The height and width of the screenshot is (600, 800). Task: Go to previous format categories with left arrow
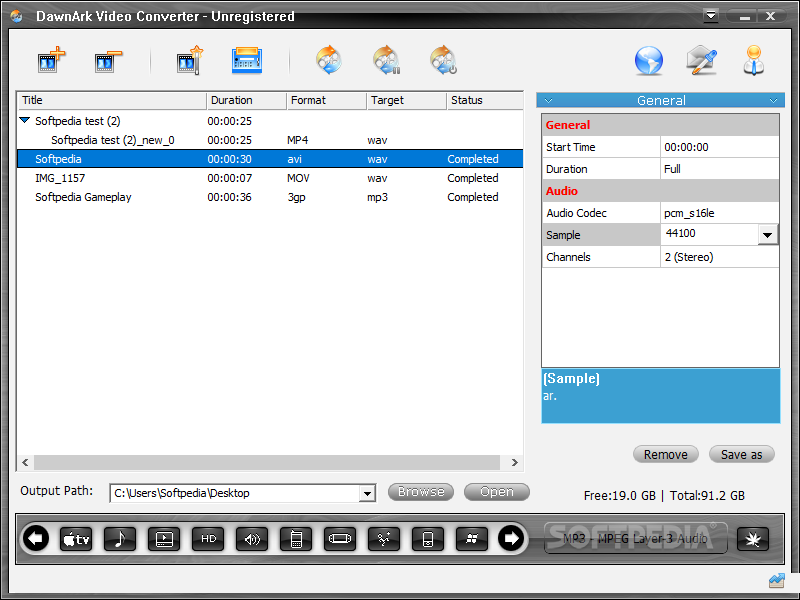tap(36, 538)
